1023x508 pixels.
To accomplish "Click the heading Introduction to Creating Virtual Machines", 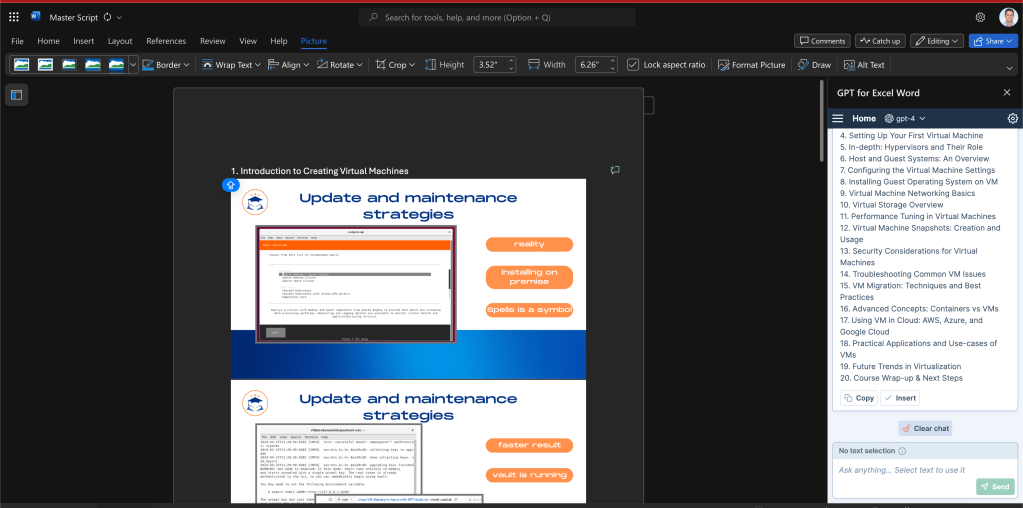I will point(320,171).
